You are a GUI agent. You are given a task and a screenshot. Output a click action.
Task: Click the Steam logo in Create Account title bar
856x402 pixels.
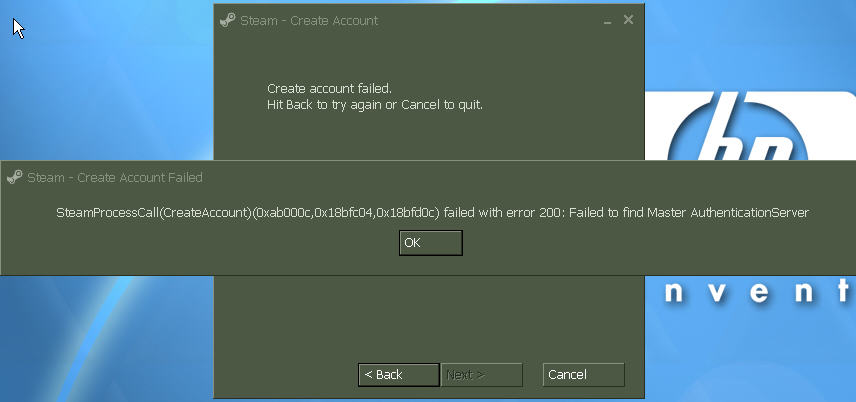coord(227,21)
